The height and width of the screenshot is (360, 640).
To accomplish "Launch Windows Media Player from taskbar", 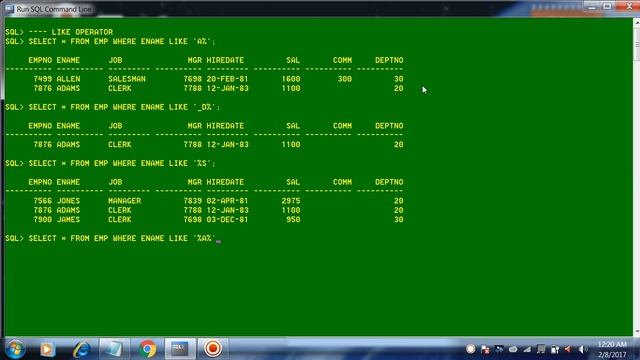I will tap(47, 349).
